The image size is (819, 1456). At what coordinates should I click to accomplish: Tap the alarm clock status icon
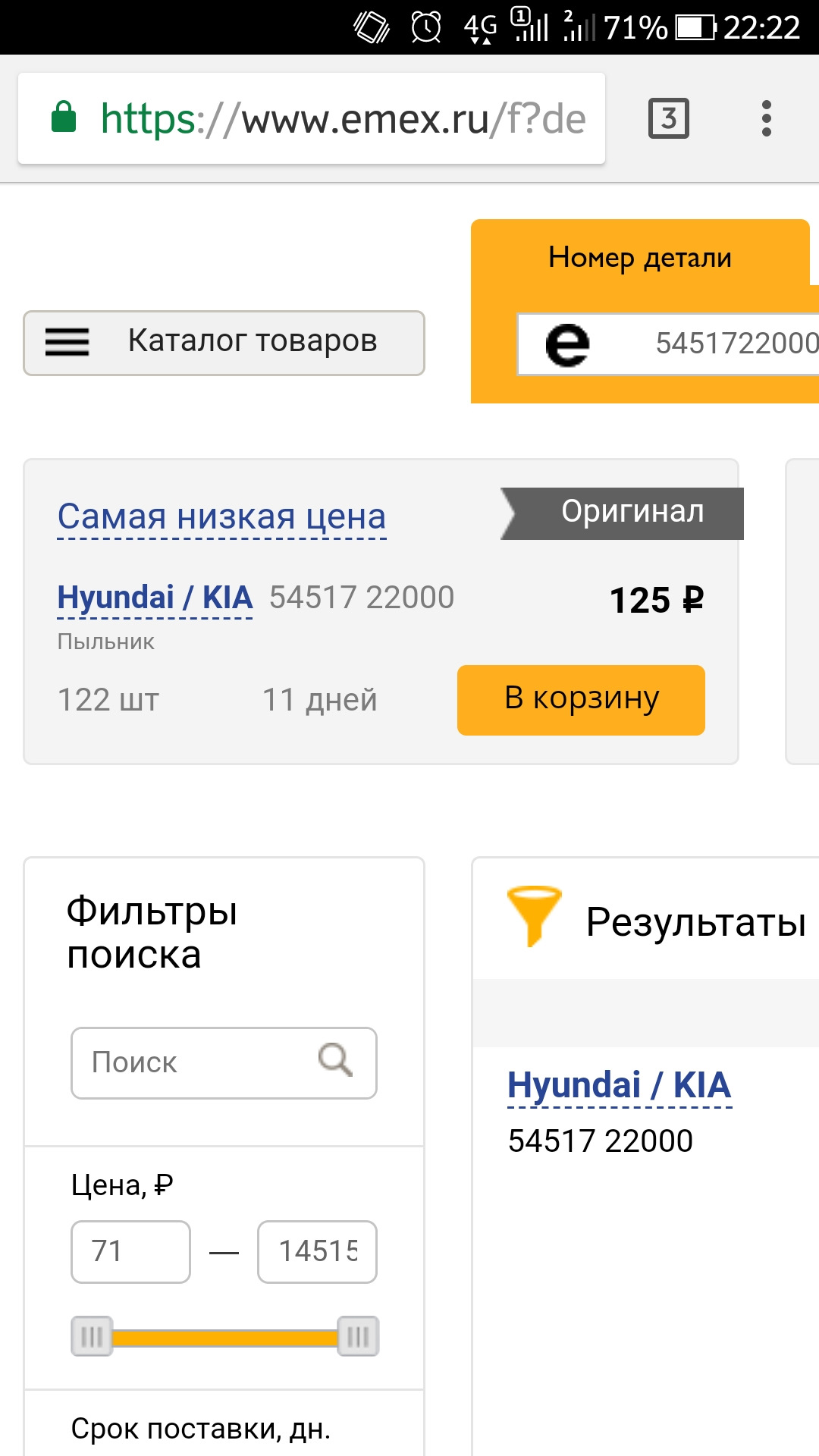(425, 28)
